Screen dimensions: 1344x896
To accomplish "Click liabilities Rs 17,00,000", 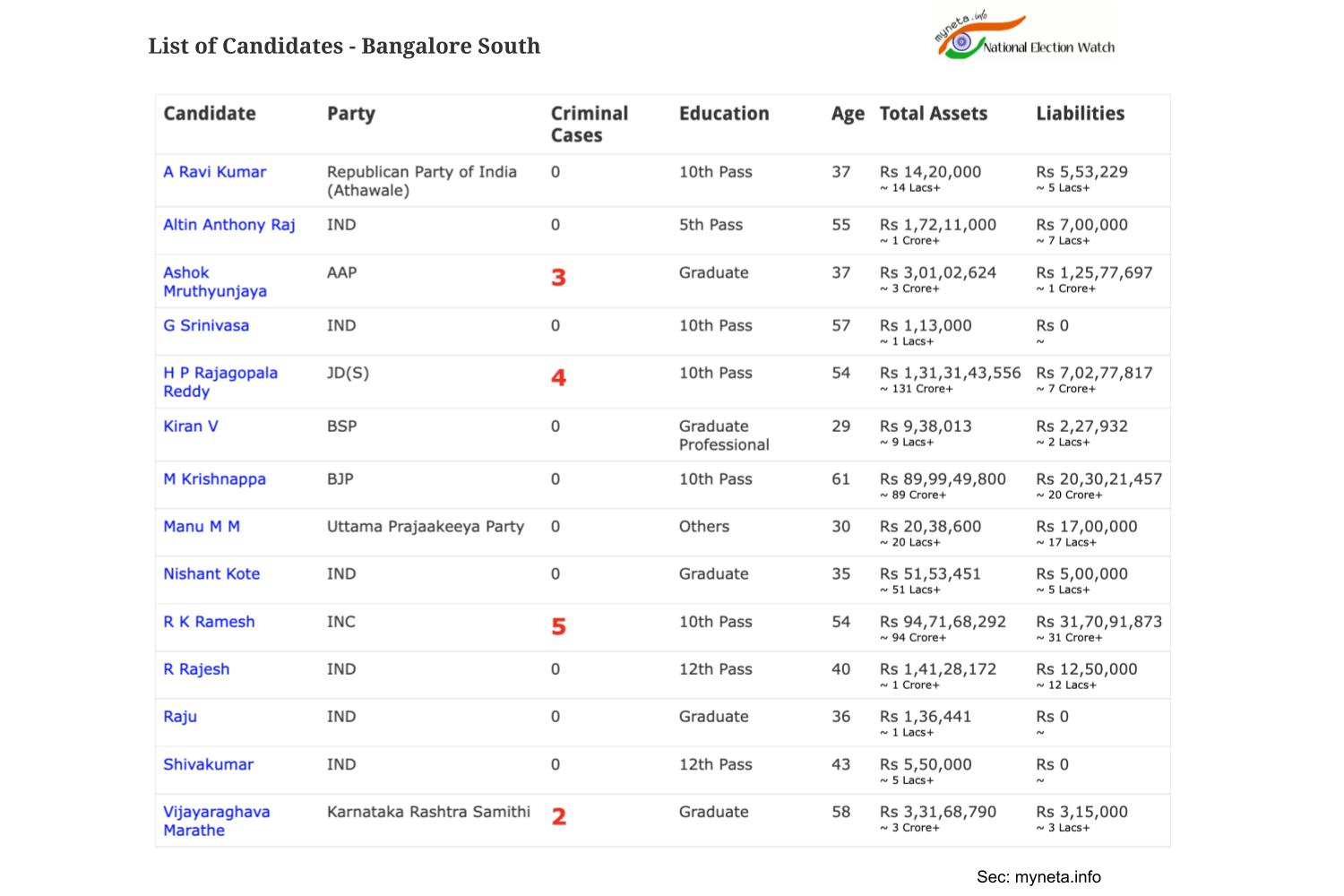I will pos(1087,527).
